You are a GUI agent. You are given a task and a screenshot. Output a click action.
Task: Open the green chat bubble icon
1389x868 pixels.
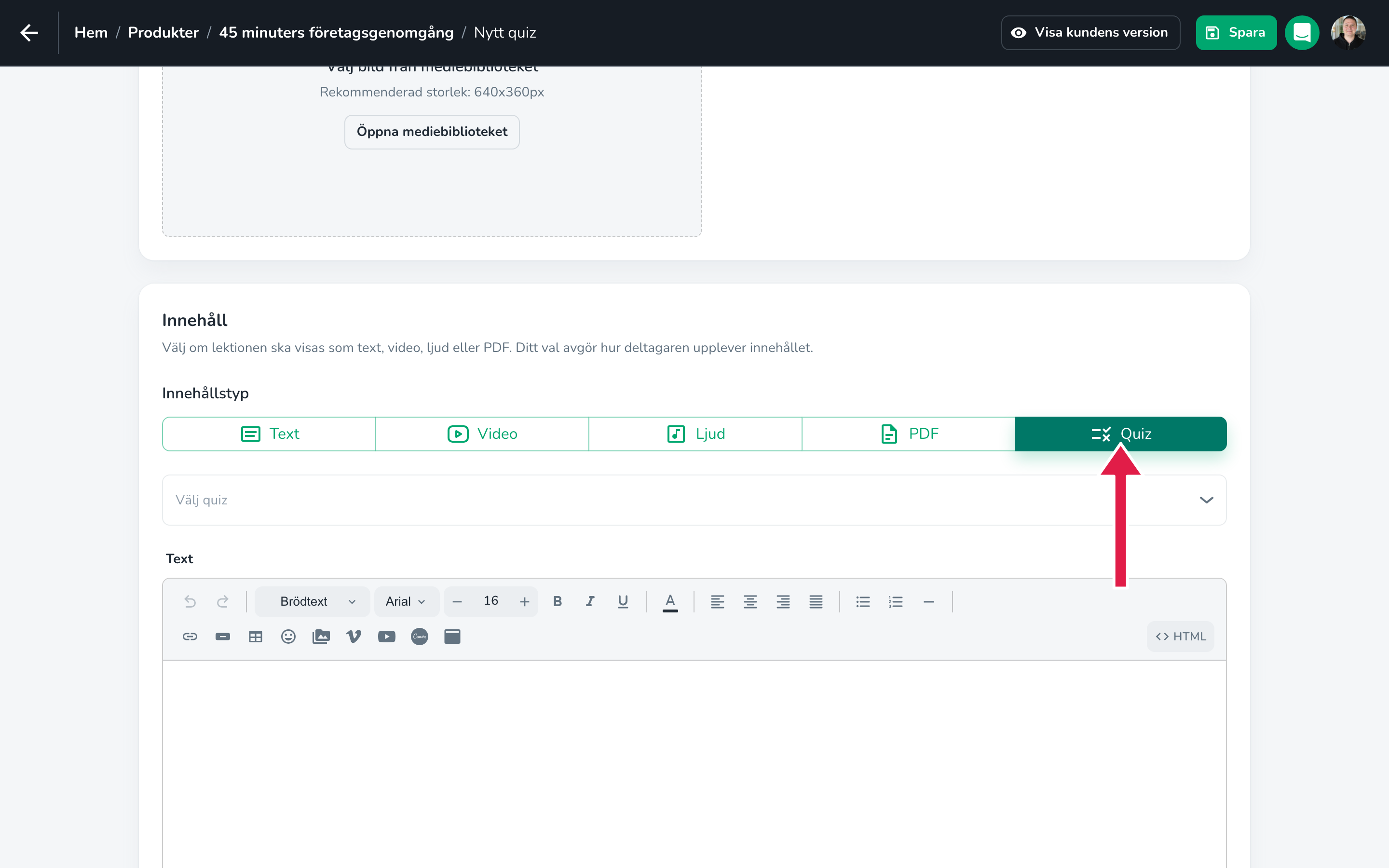tap(1302, 33)
